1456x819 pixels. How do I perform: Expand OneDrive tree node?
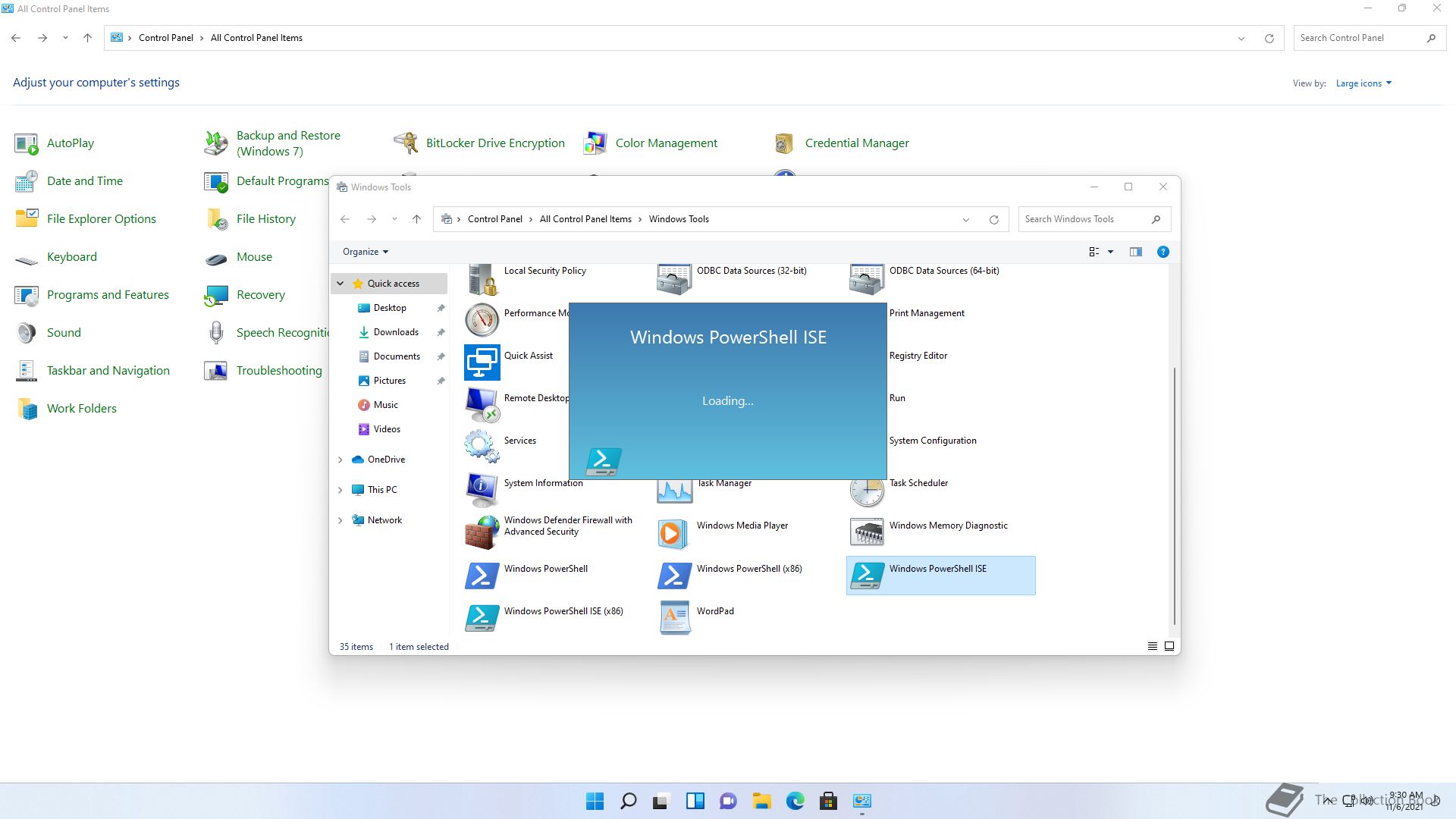click(340, 460)
